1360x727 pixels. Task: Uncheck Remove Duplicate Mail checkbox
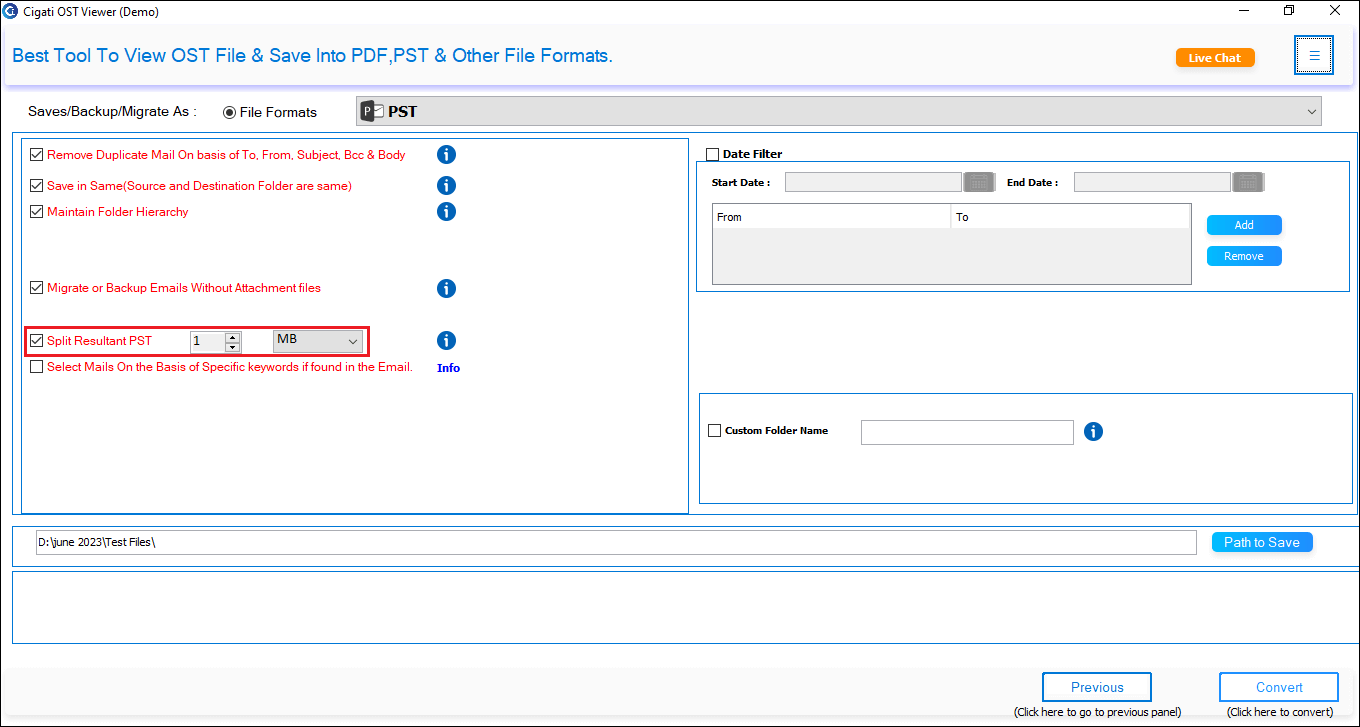pyautogui.click(x=37, y=155)
